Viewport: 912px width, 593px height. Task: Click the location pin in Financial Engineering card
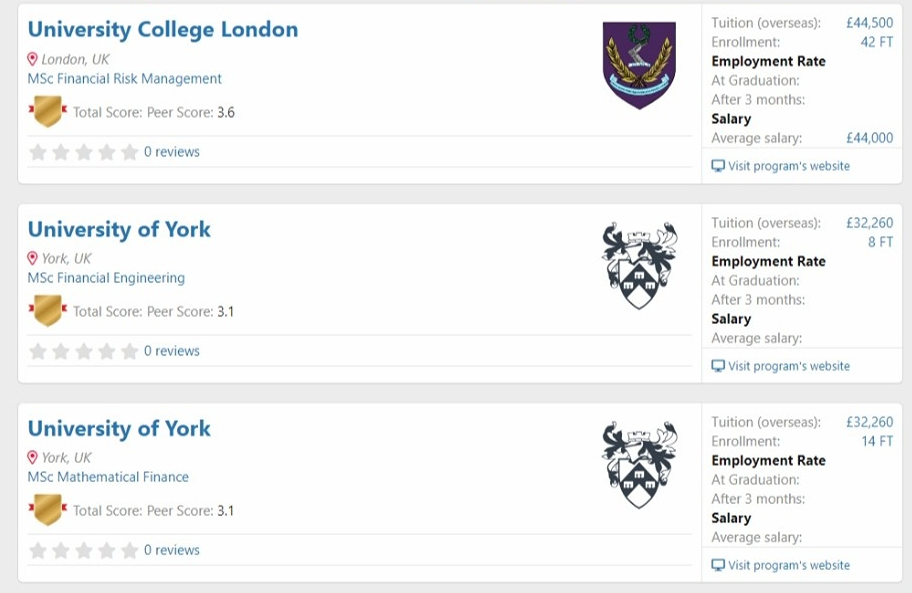coord(33,258)
